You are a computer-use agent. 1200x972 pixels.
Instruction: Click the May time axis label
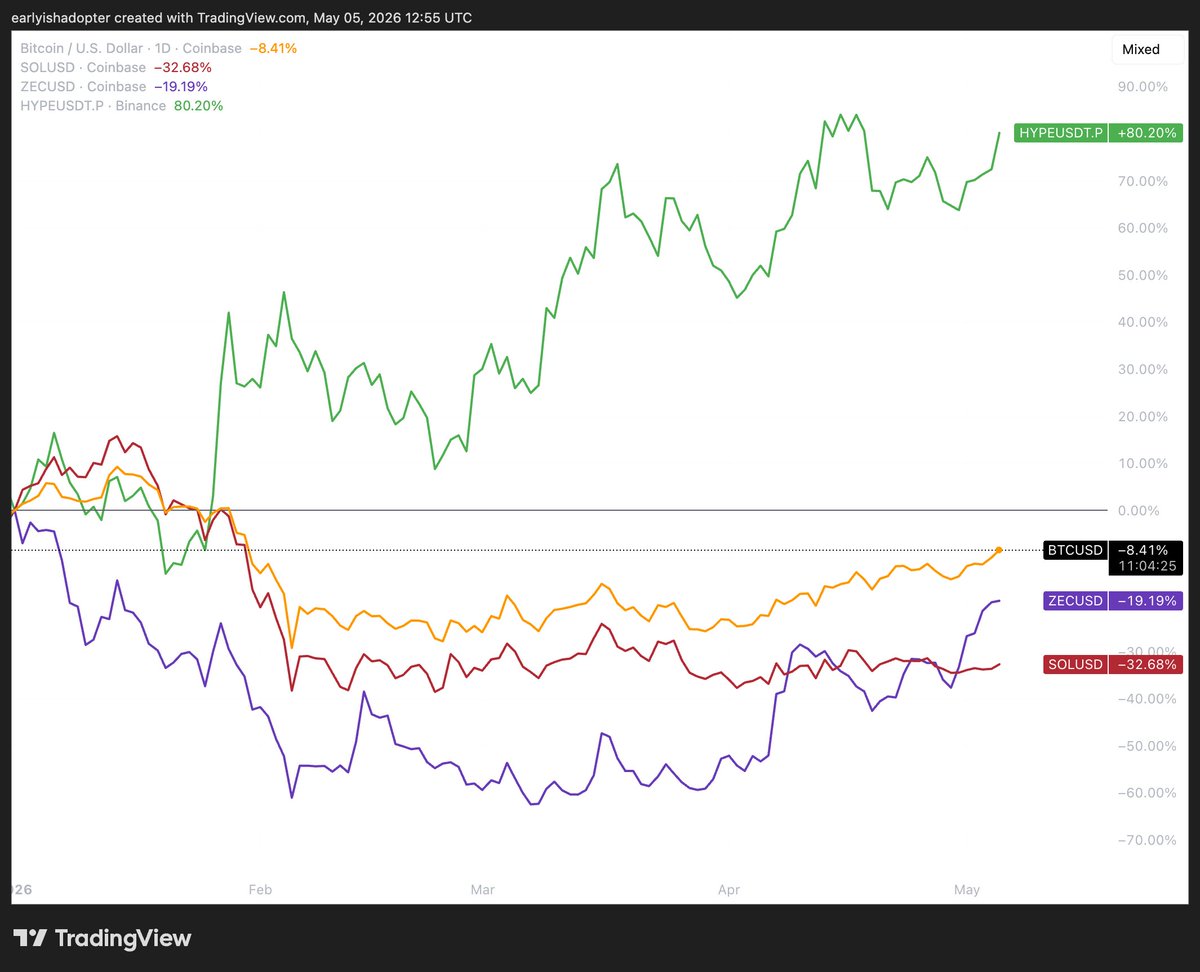tap(967, 889)
